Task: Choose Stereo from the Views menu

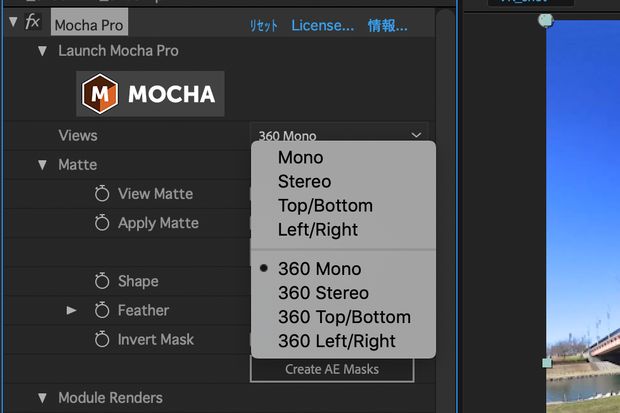Action: point(304,182)
